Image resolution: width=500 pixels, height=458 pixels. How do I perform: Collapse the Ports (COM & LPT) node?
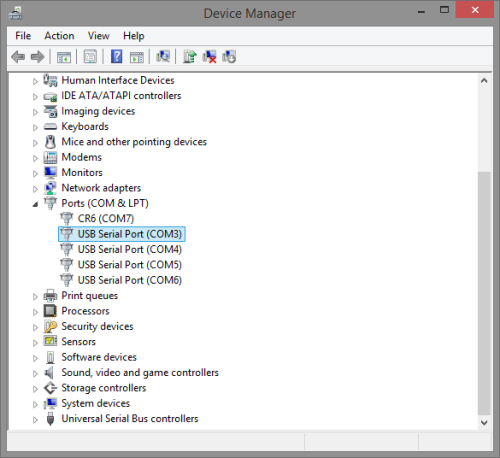pos(35,204)
